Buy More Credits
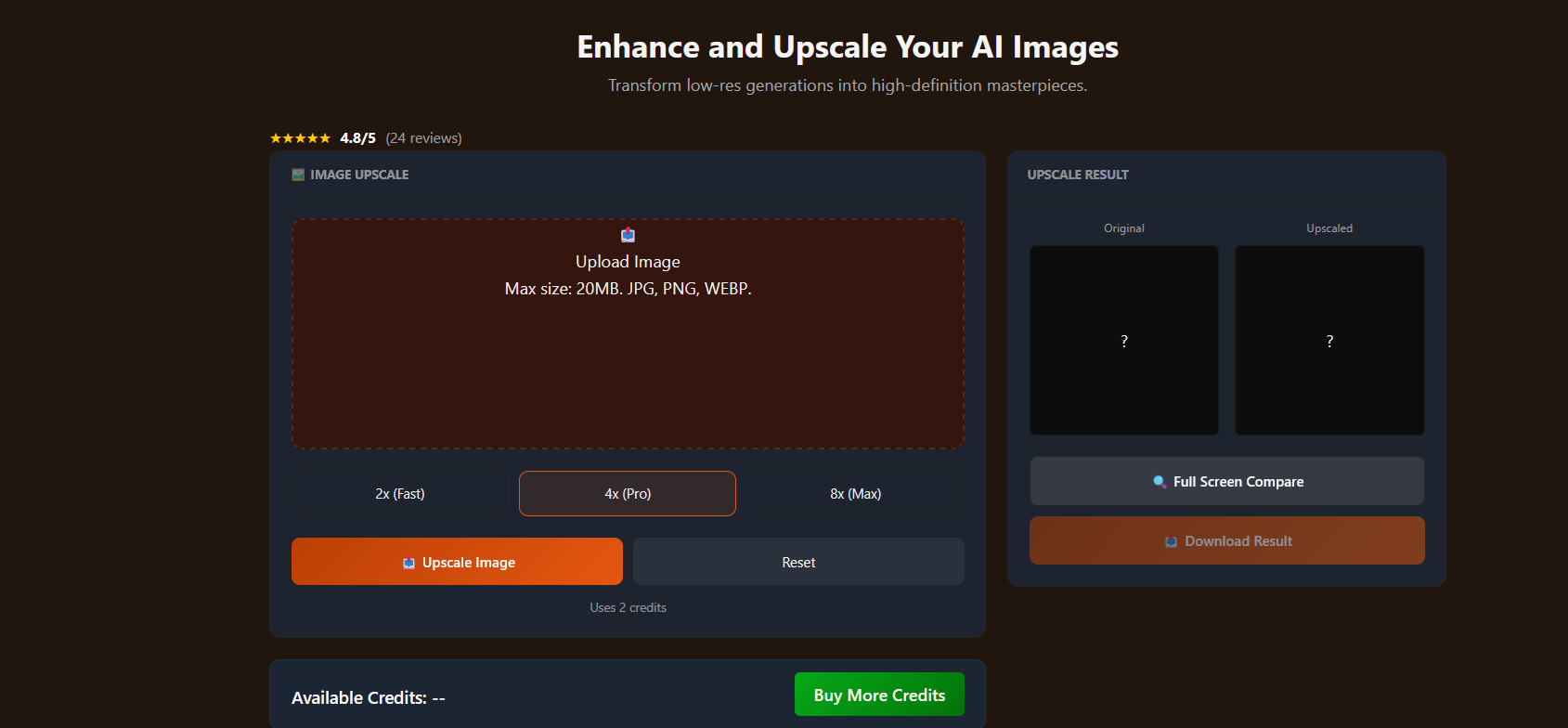The image size is (1568, 728). click(x=879, y=695)
